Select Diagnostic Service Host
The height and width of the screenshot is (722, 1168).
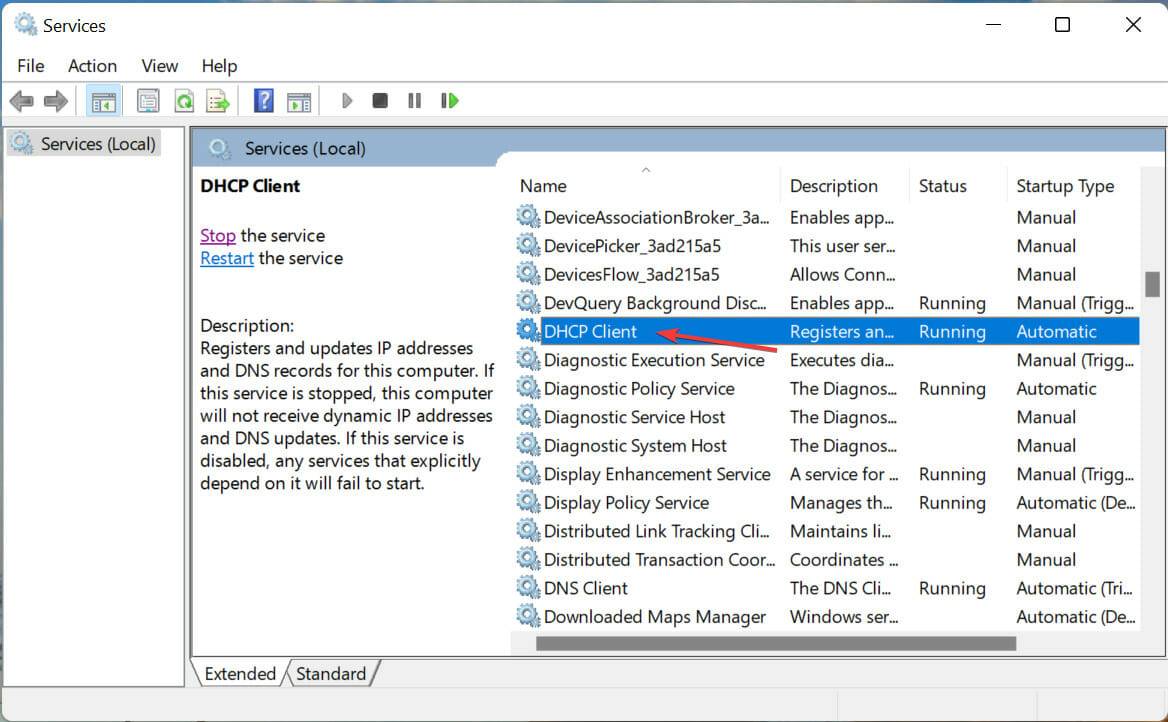[634, 417]
